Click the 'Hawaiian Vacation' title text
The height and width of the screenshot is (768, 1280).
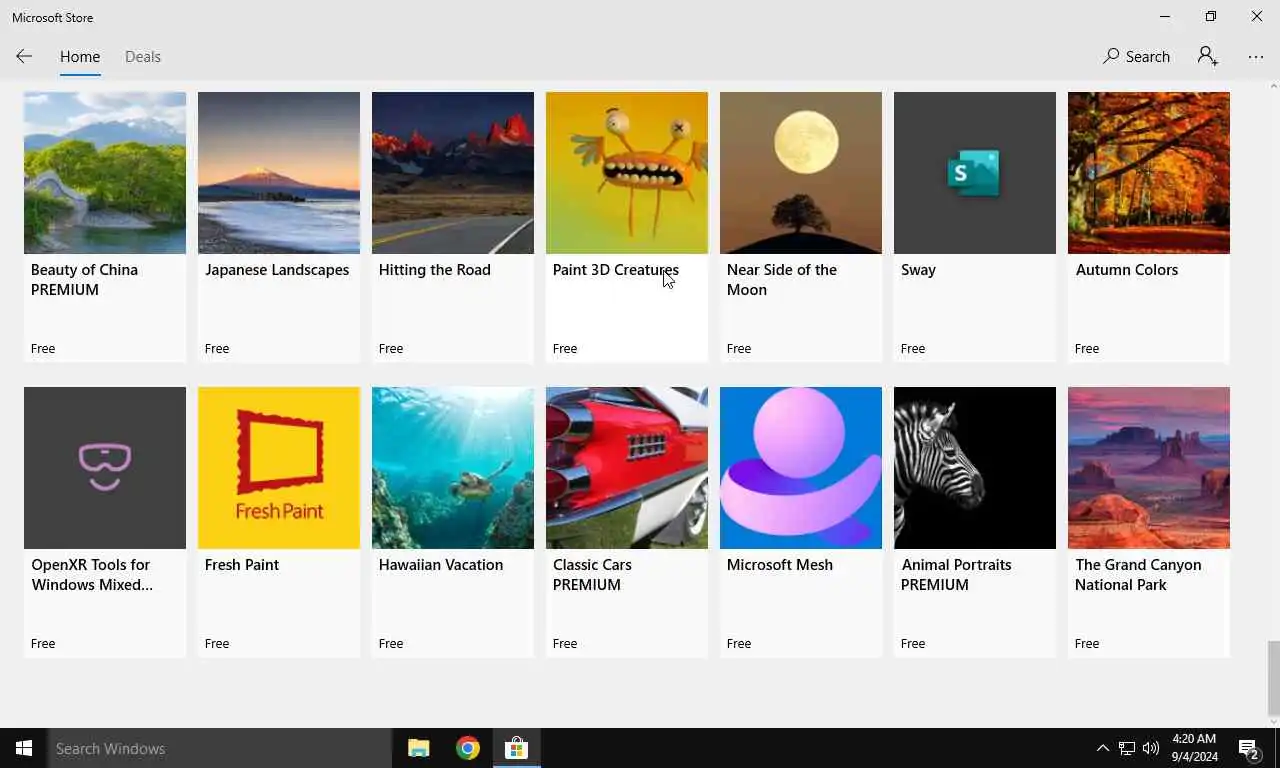(x=441, y=565)
